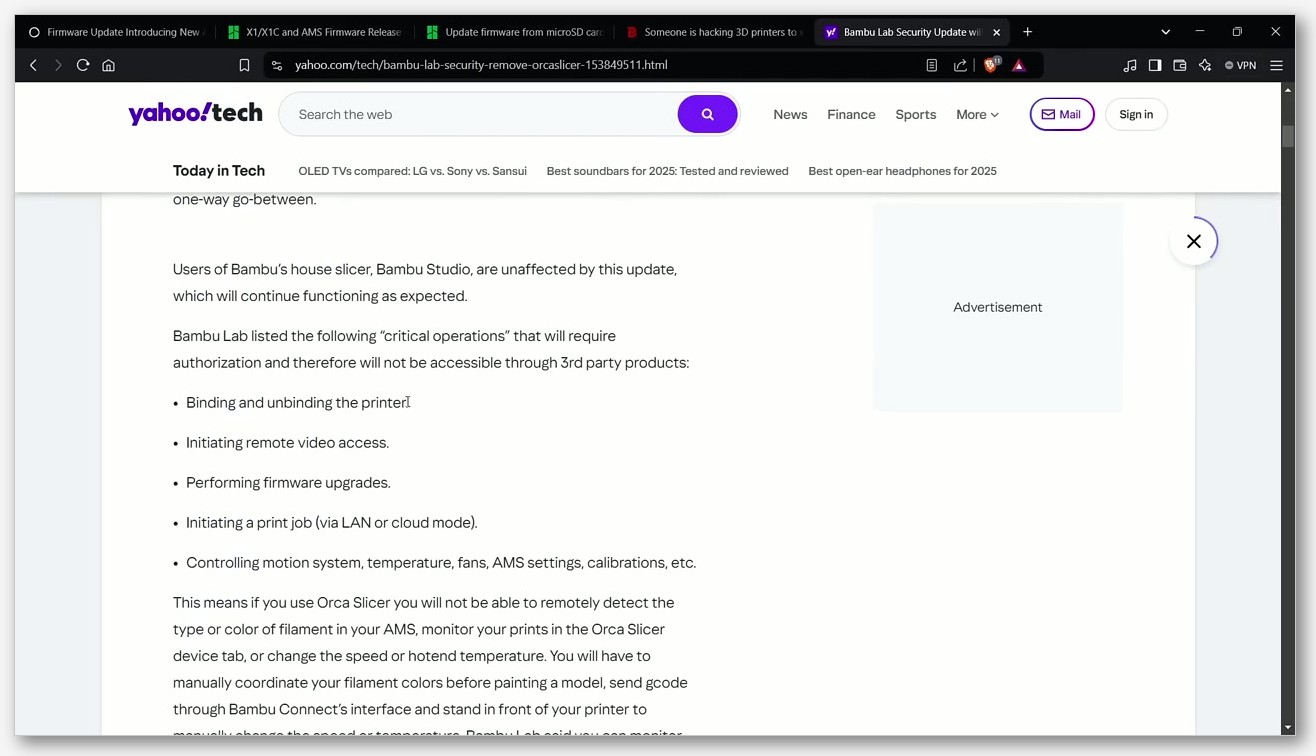Click the address bar URL
1316x756 pixels.
[481, 65]
